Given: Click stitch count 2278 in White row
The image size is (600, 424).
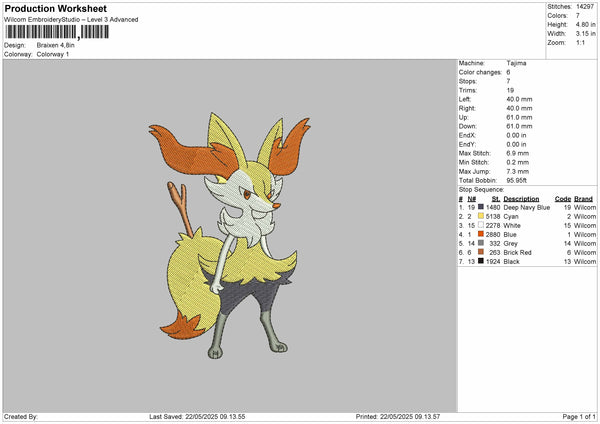Looking at the screenshot, I should tap(493, 225).
